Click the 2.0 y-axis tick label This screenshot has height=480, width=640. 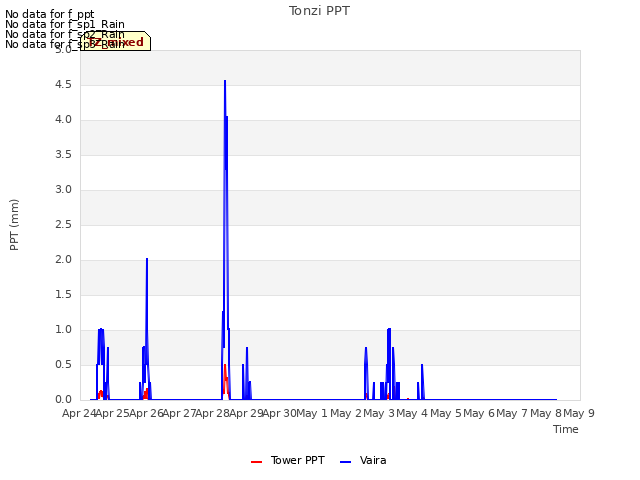point(63,260)
